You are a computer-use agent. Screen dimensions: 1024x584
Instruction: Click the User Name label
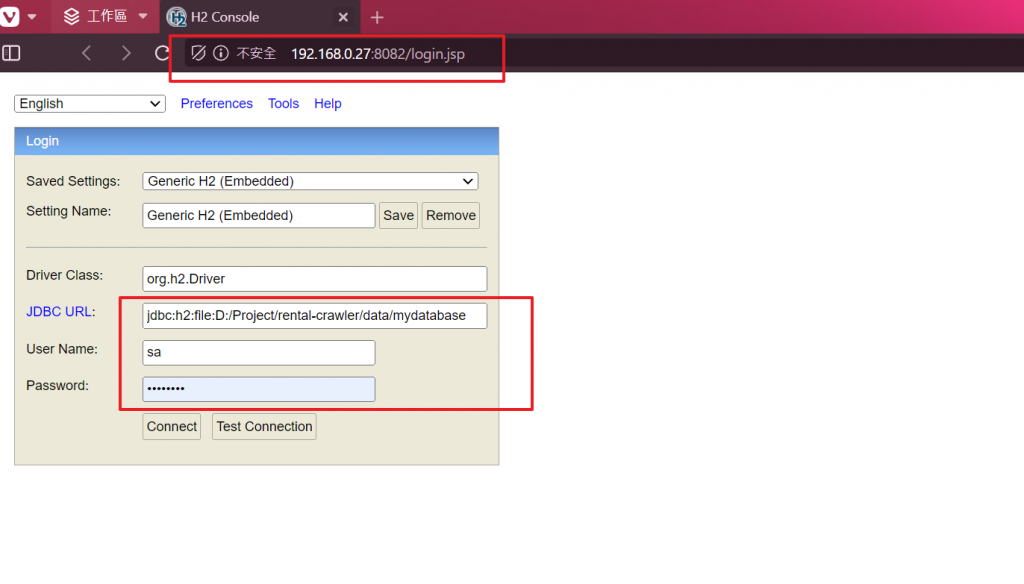[x=62, y=349]
